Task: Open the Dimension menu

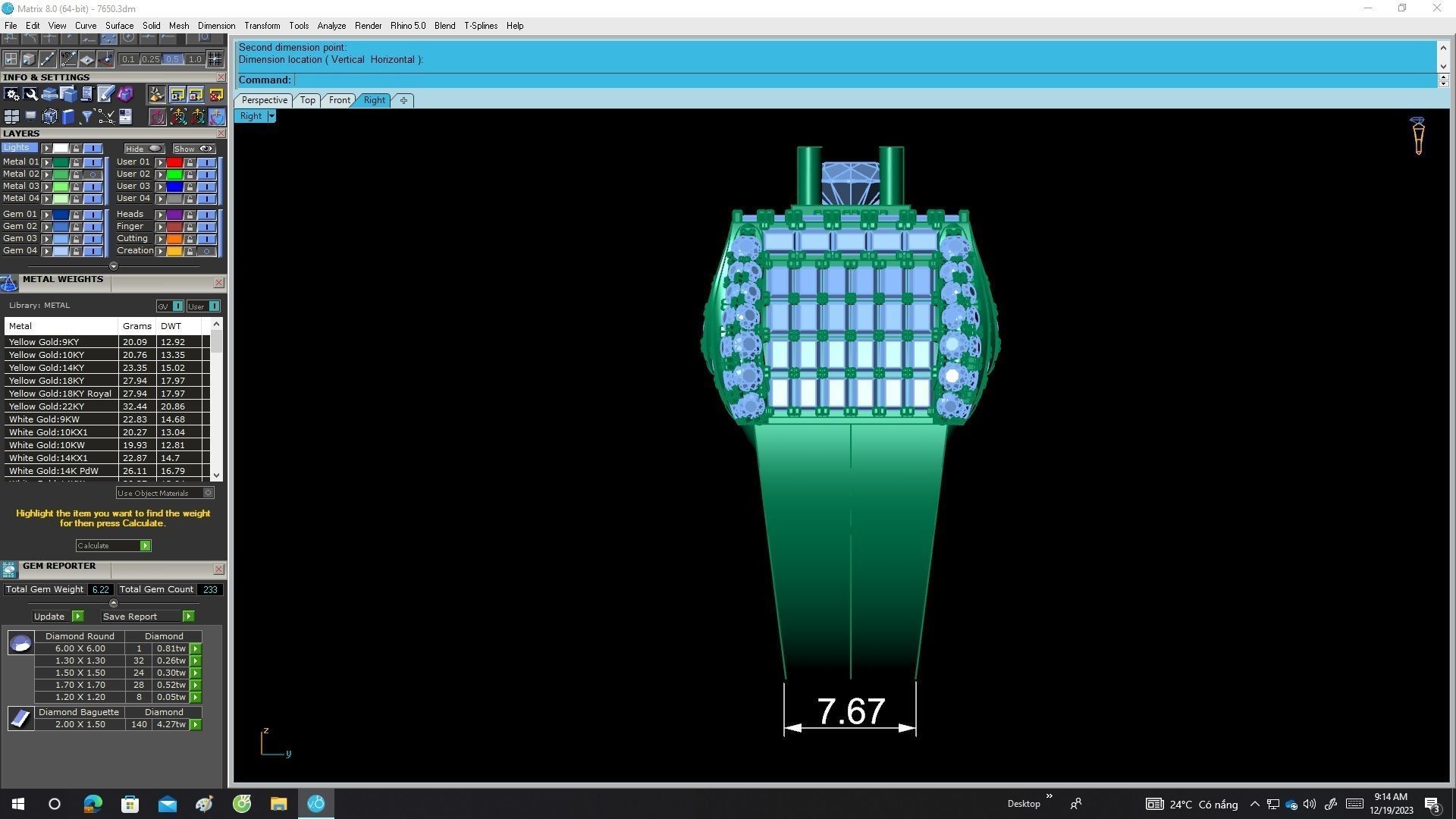Action: [x=216, y=26]
